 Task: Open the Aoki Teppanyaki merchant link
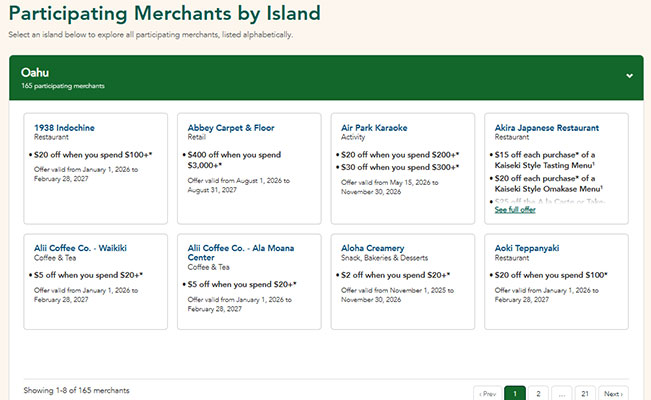[x=527, y=248]
